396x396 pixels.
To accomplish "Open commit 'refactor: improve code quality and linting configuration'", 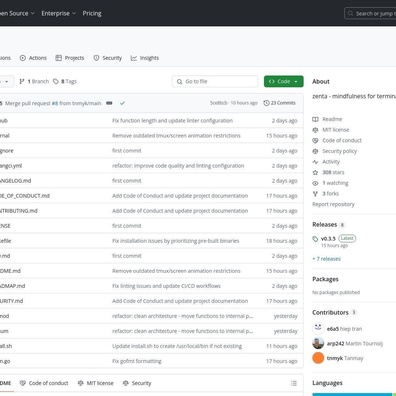I will [178, 166].
